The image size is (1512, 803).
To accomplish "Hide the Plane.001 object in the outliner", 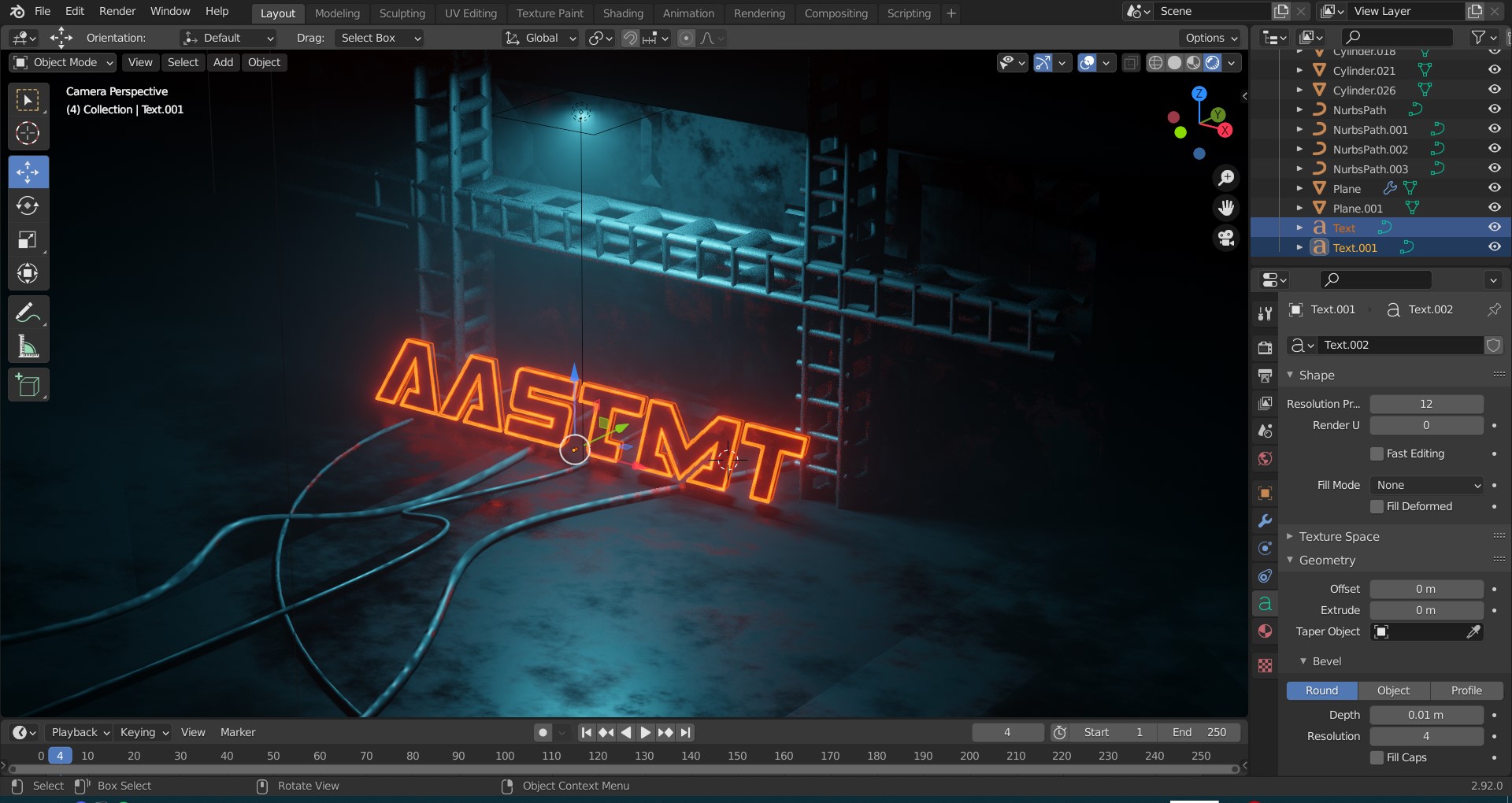I will tap(1495, 207).
